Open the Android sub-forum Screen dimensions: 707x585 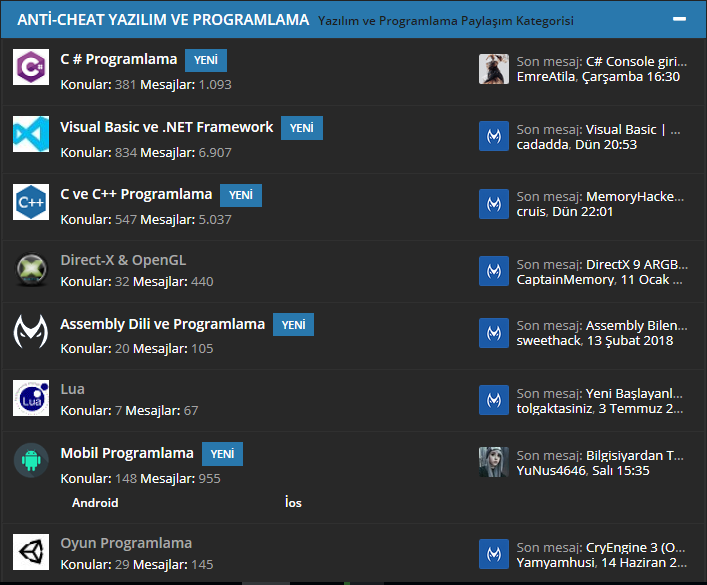(x=95, y=503)
